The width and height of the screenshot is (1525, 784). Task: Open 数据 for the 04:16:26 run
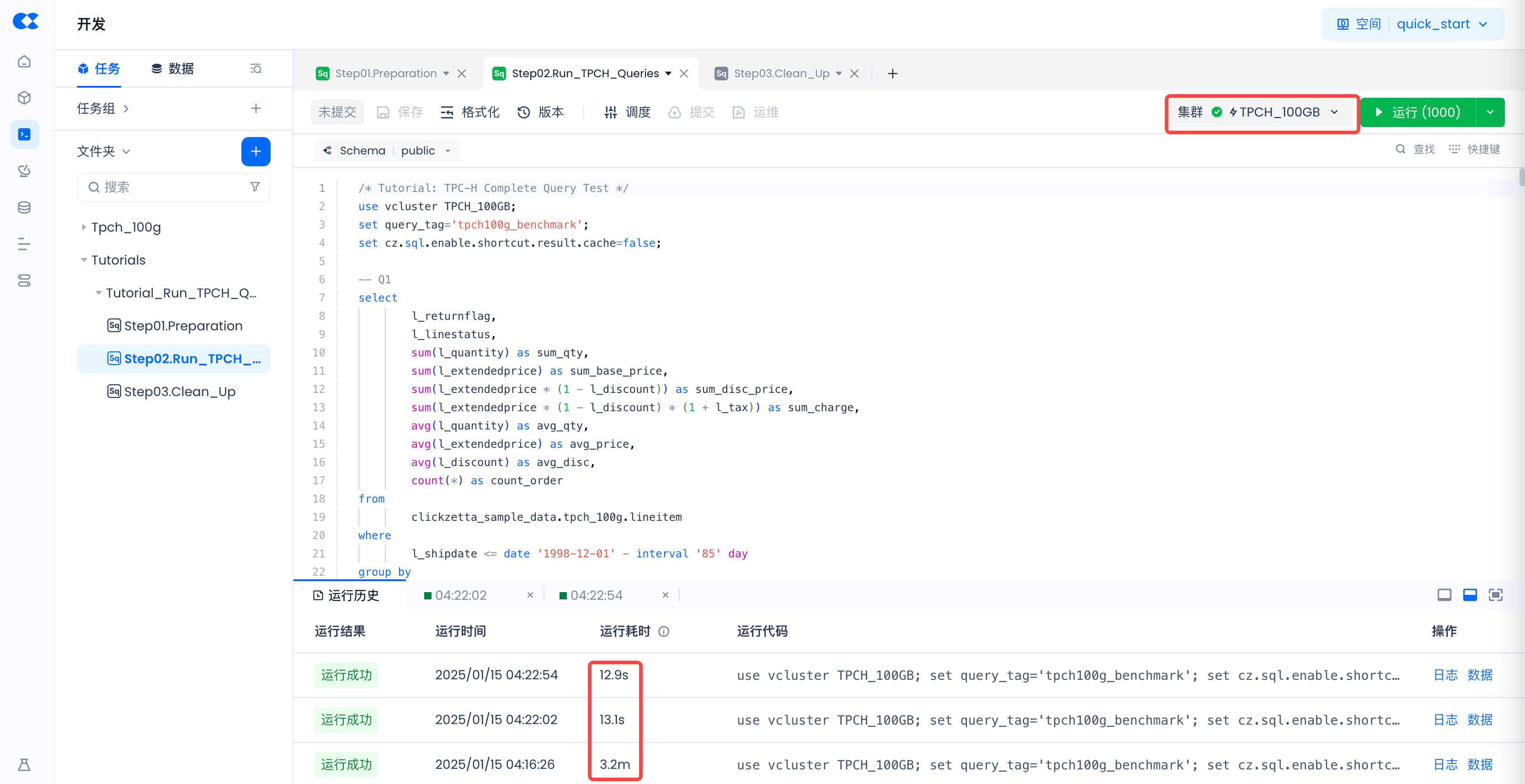tap(1480, 764)
